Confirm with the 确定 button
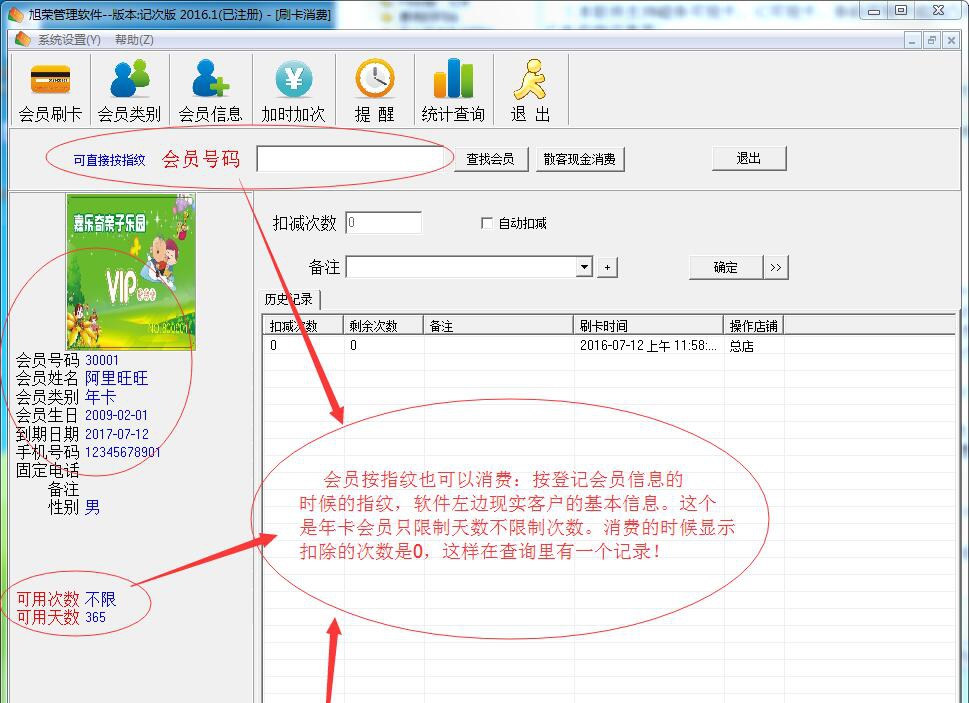This screenshot has height=703, width=969. click(724, 267)
